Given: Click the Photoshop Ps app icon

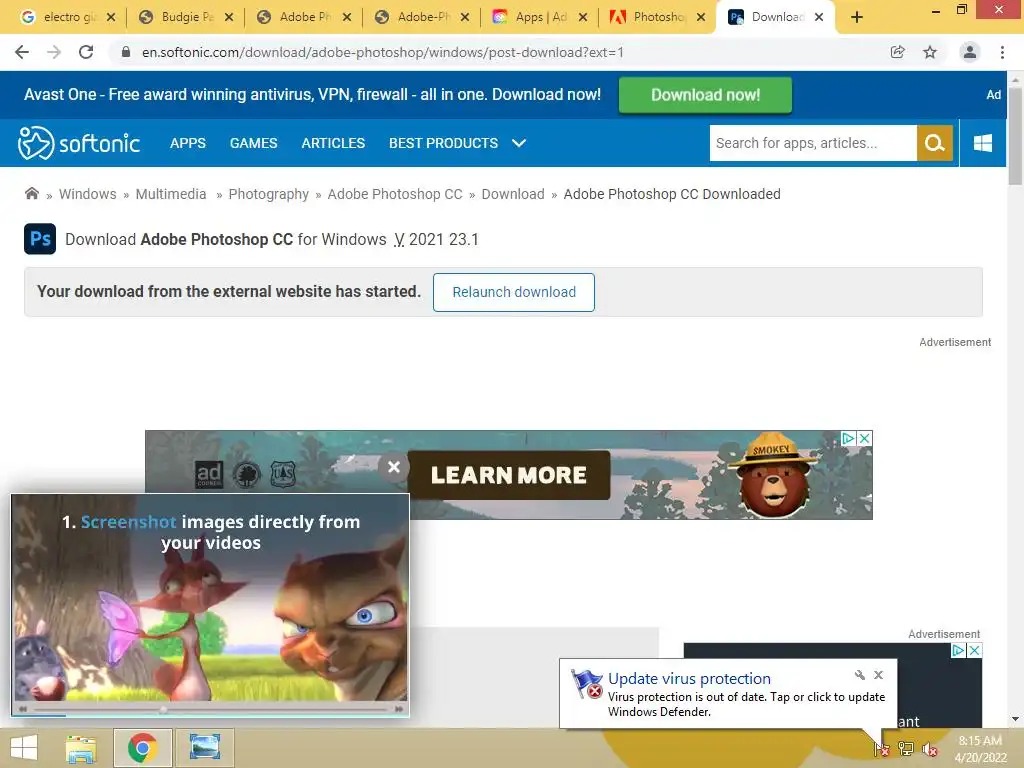Looking at the screenshot, I should 40,239.
